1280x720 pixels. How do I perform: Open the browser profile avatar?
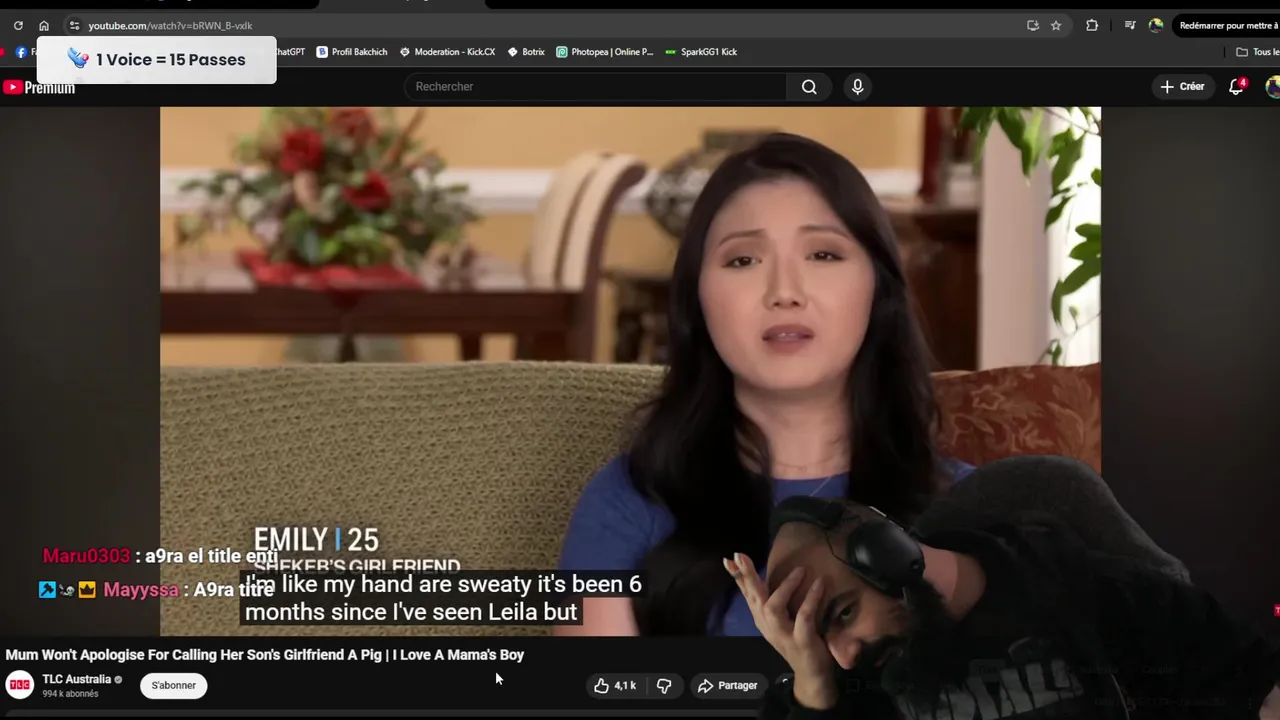[1156, 26]
